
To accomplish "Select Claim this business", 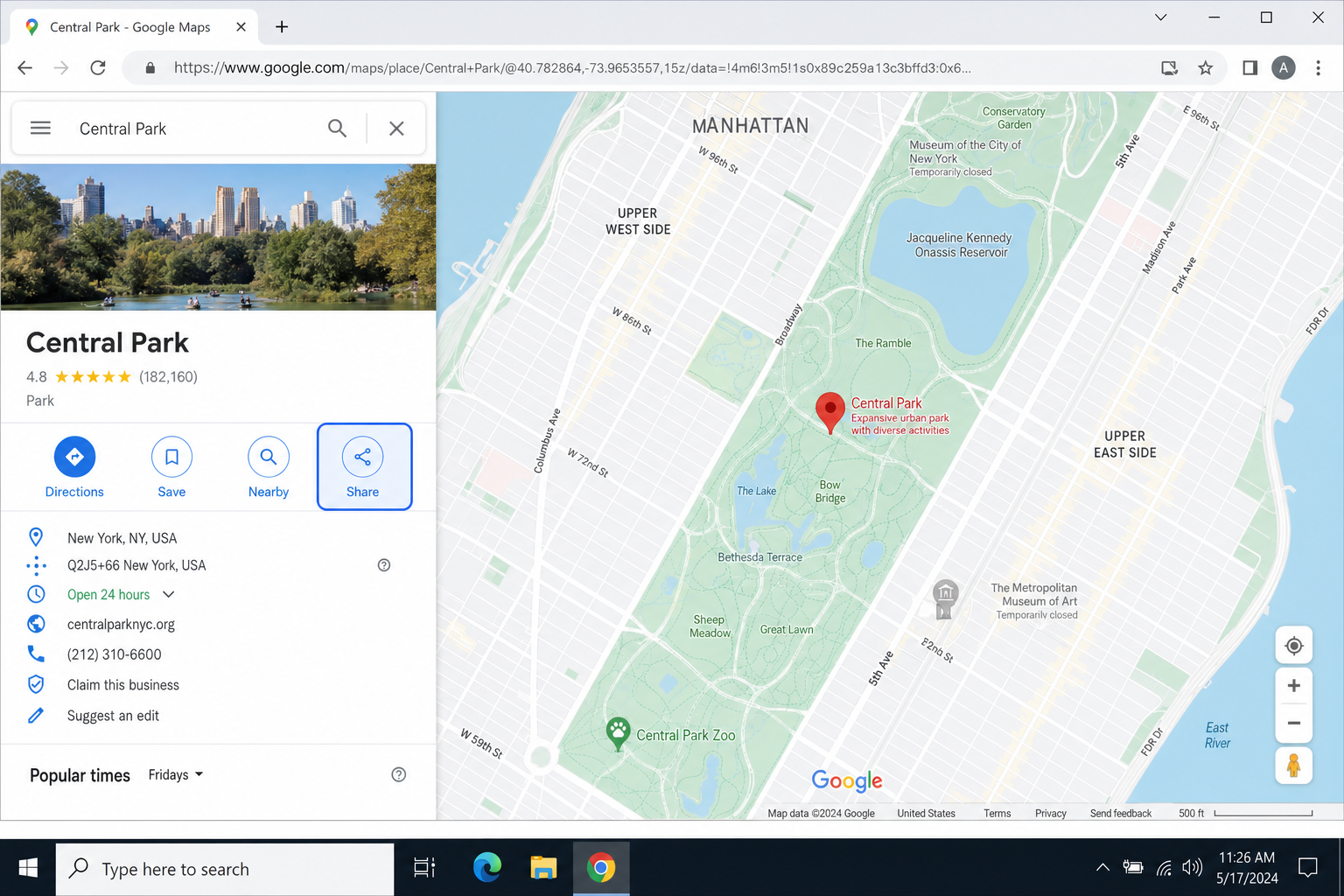I will pyautogui.click(x=123, y=685).
